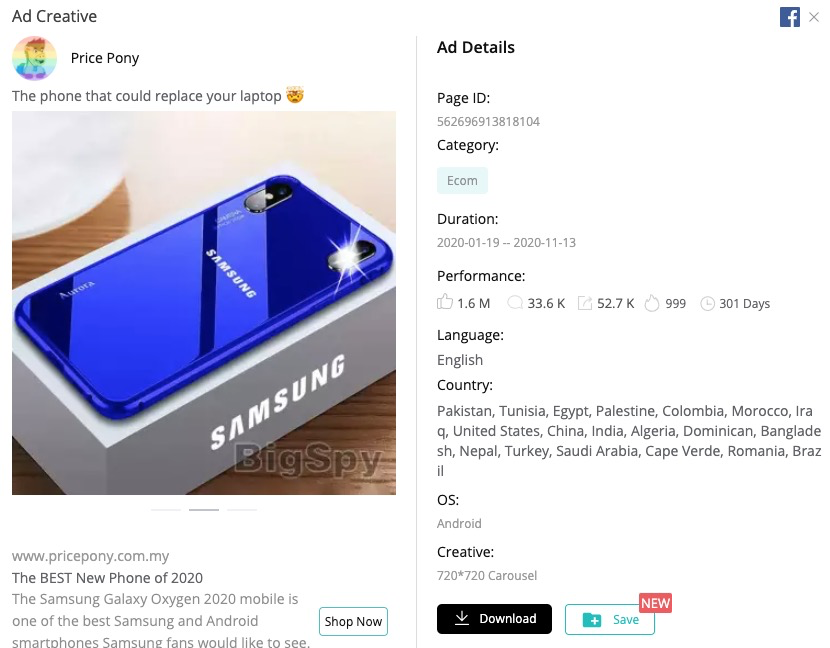Click the Price Pony avatar
The image size is (830, 648).
[x=34, y=58]
